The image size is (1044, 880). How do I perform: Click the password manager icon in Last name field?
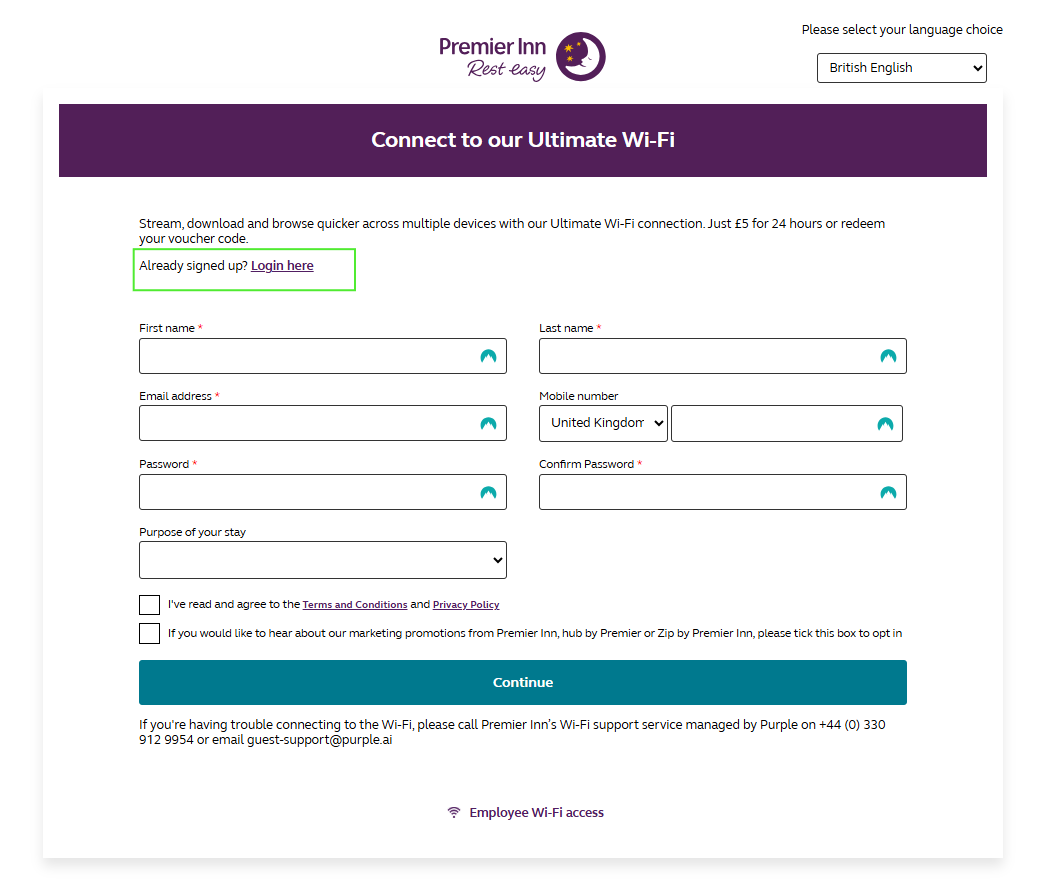click(x=888, y=356)
